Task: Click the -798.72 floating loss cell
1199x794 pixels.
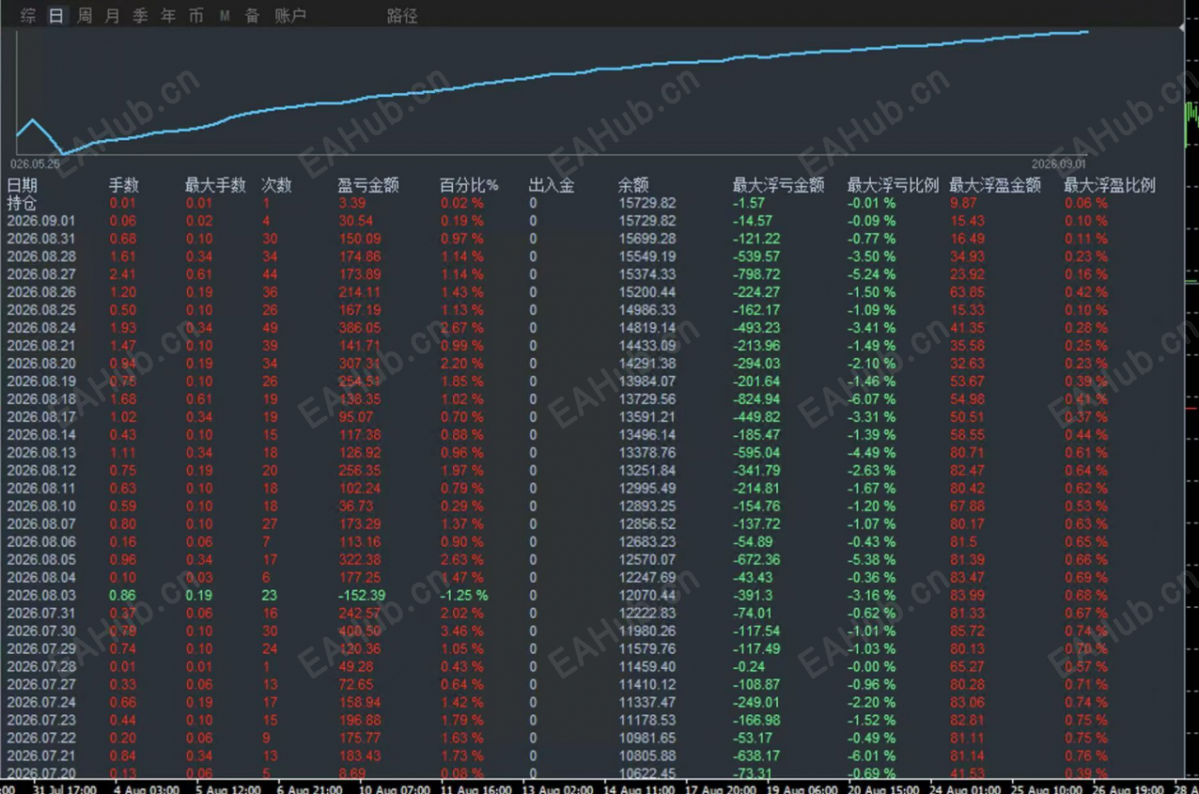Action: (x=756, y=274)
